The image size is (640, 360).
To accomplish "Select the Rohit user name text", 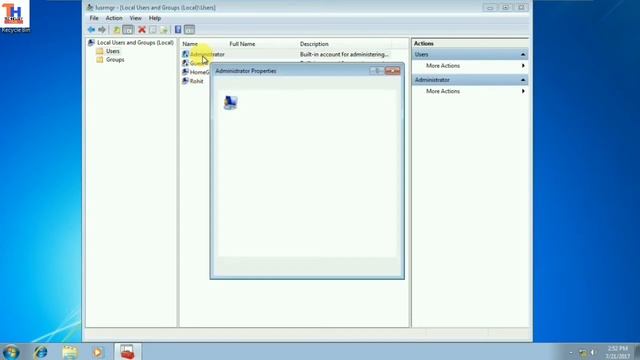I will pos(196,81).
